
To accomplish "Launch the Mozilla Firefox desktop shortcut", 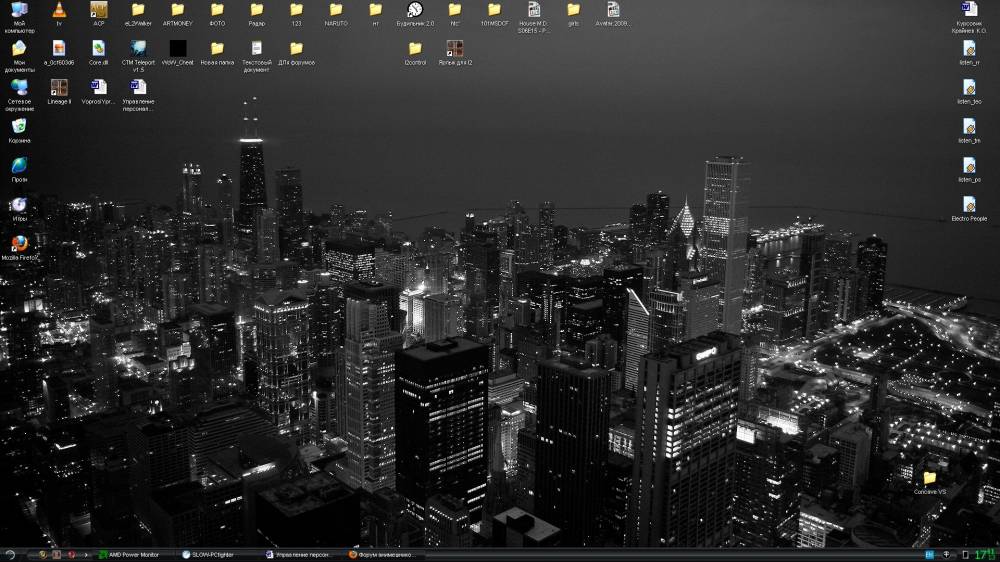I will tap(19, 244).
